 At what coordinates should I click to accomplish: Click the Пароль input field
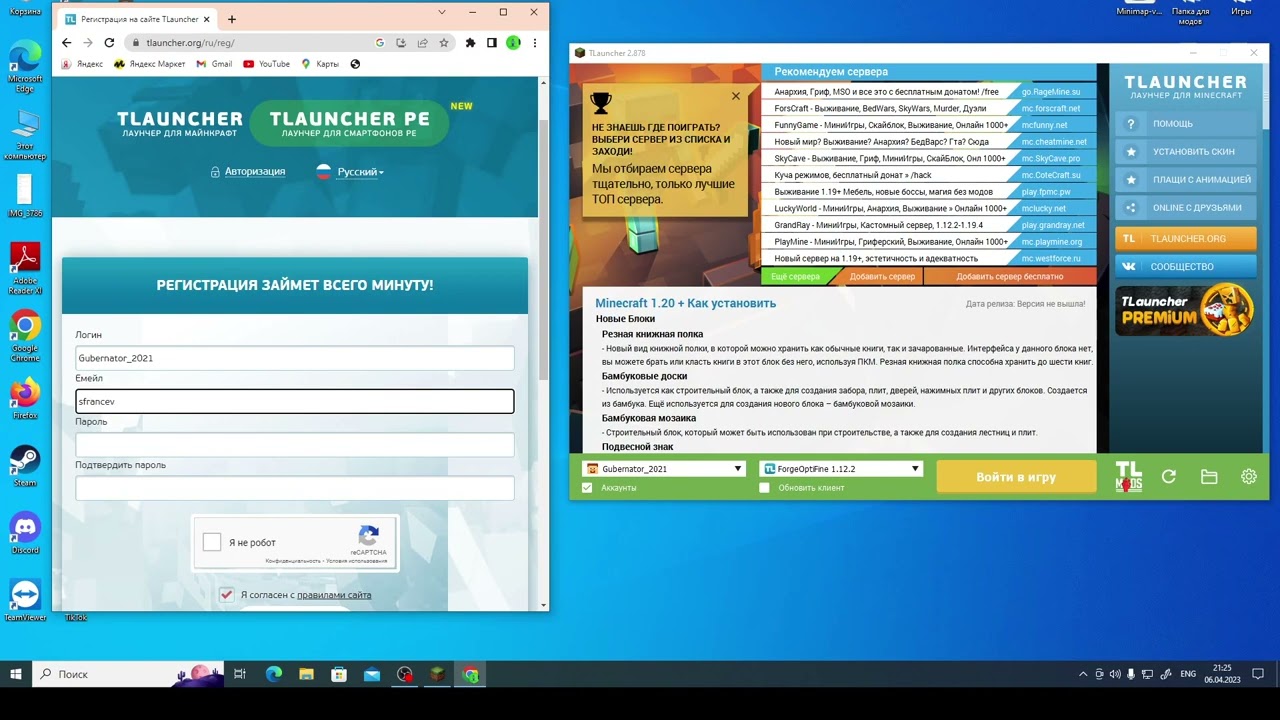click(294, 444)
